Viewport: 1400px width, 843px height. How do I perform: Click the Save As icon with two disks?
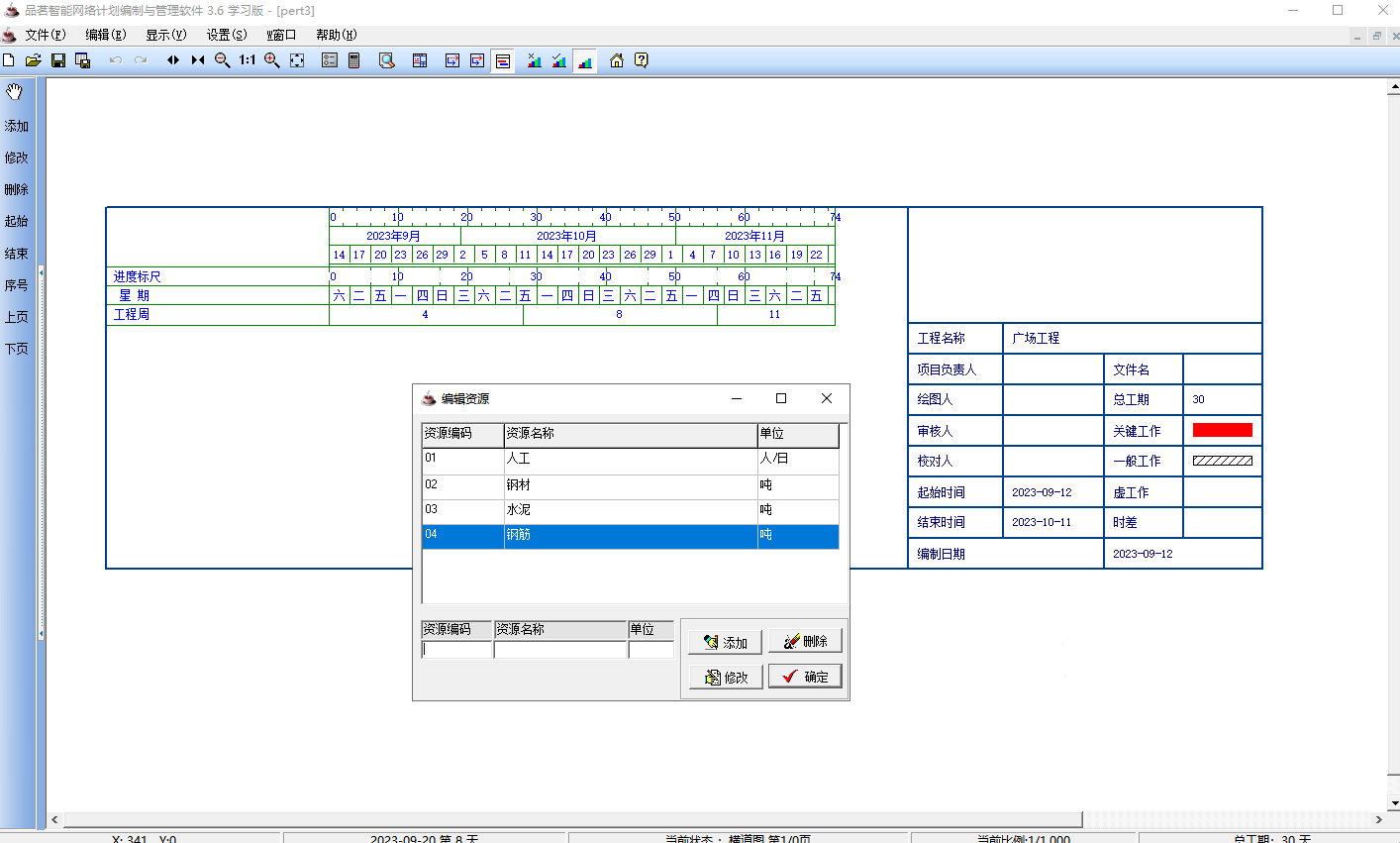coord(83,60)
